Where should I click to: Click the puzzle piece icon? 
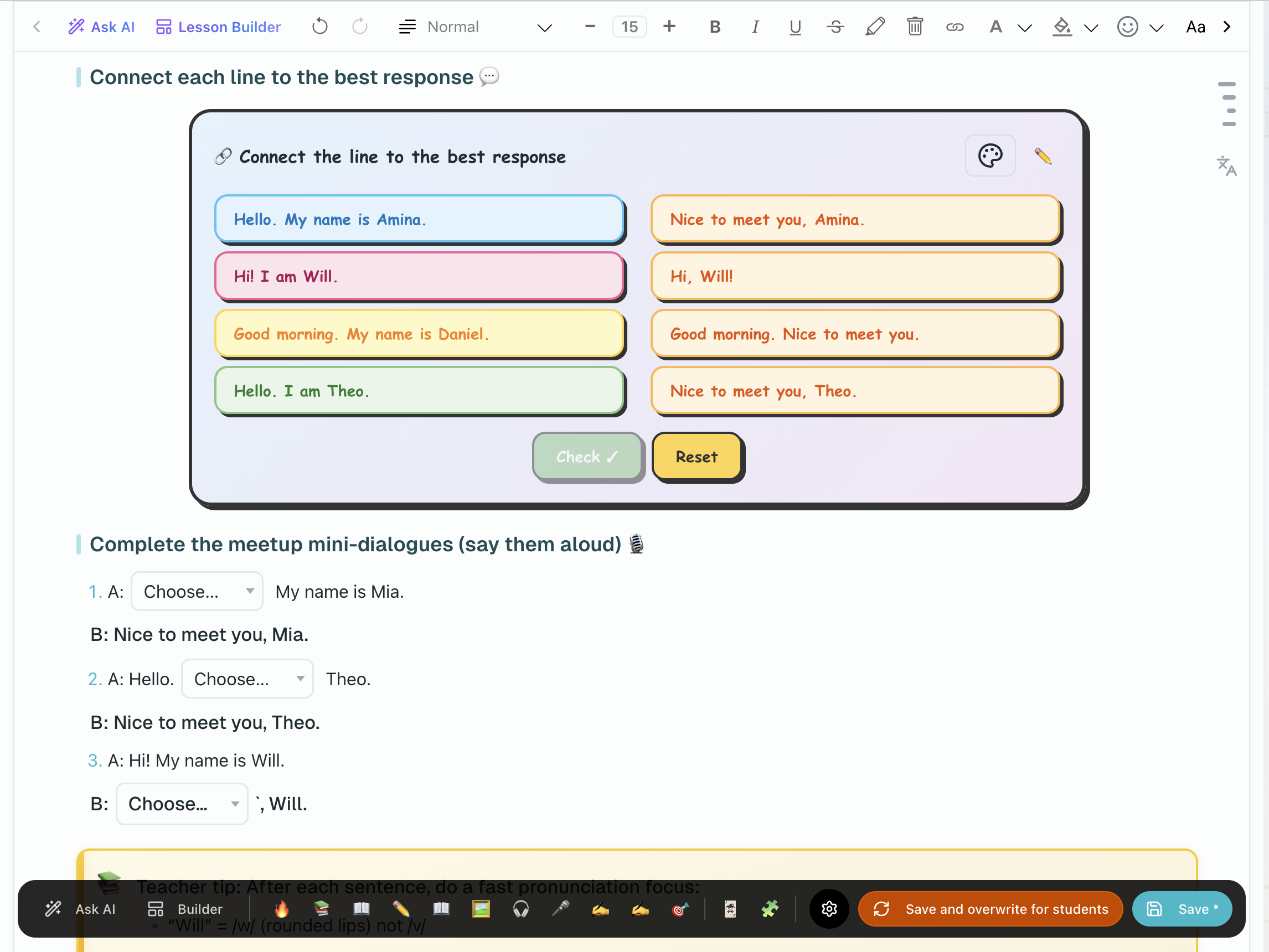pyautogui.click(x=770, y=909)
